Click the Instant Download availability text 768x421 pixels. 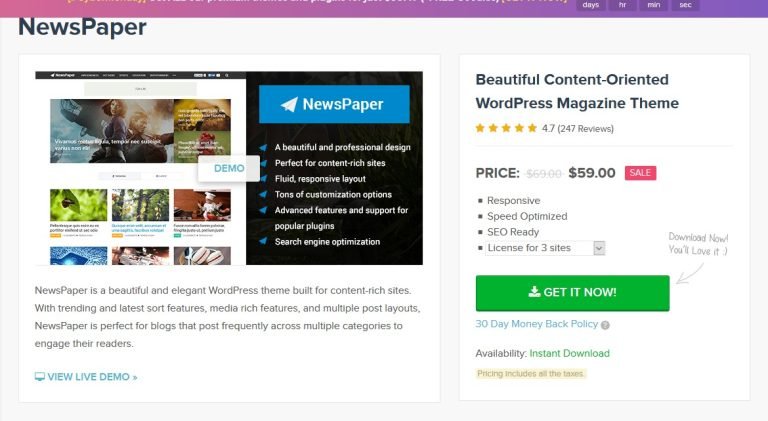pyautogui.click(x=570, y=353)
